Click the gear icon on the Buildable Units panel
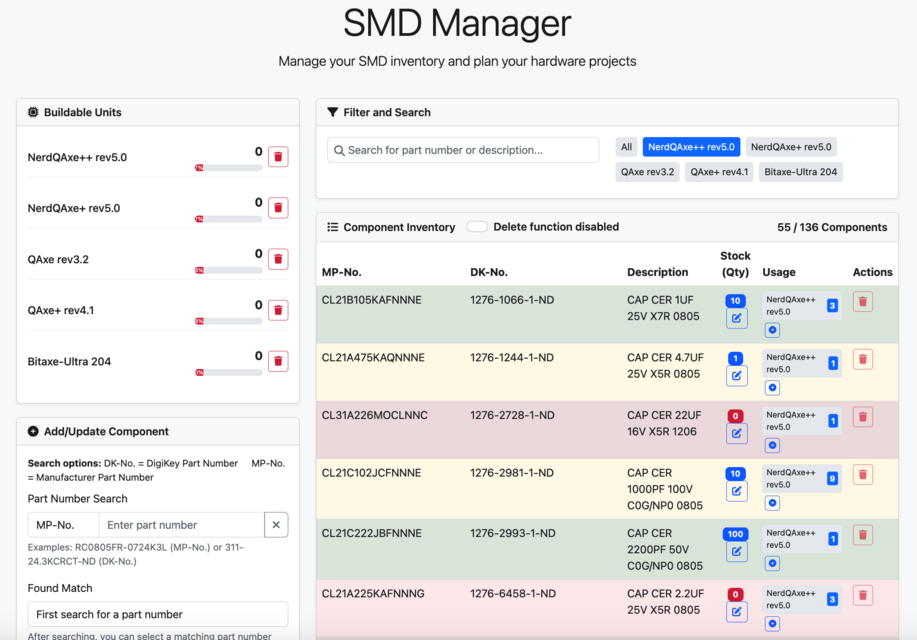Viewport: 917px width, 640px height. [x=31, y=112]
